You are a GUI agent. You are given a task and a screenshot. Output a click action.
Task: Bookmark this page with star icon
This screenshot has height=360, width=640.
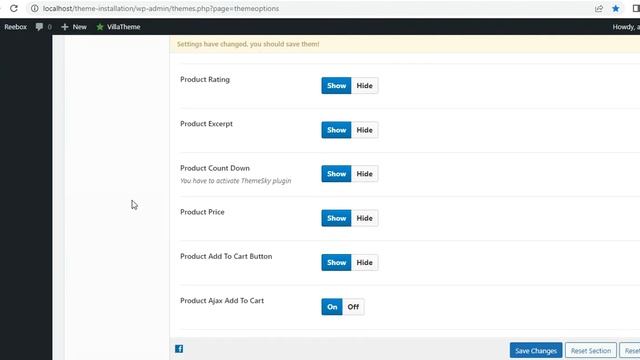click(616, 8)
